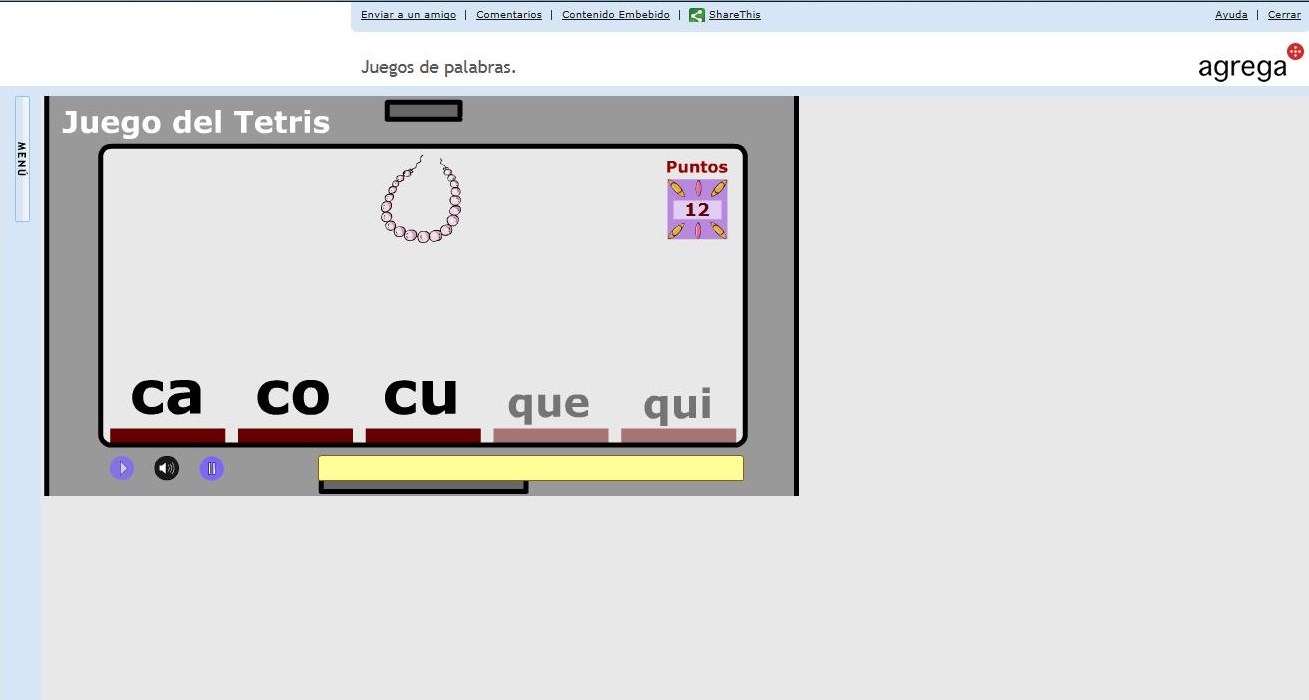Open the Contenido Embebido link
This screenshot has width=1309, height=700.
click(616, 14)
